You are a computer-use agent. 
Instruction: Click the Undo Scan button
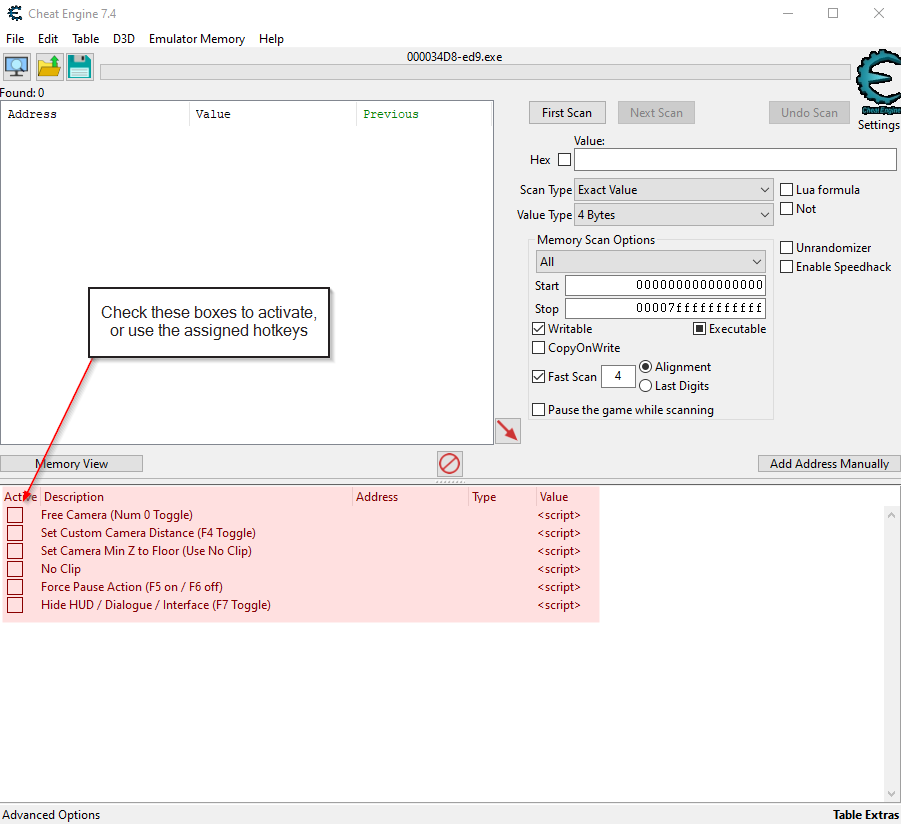(809, 113)
